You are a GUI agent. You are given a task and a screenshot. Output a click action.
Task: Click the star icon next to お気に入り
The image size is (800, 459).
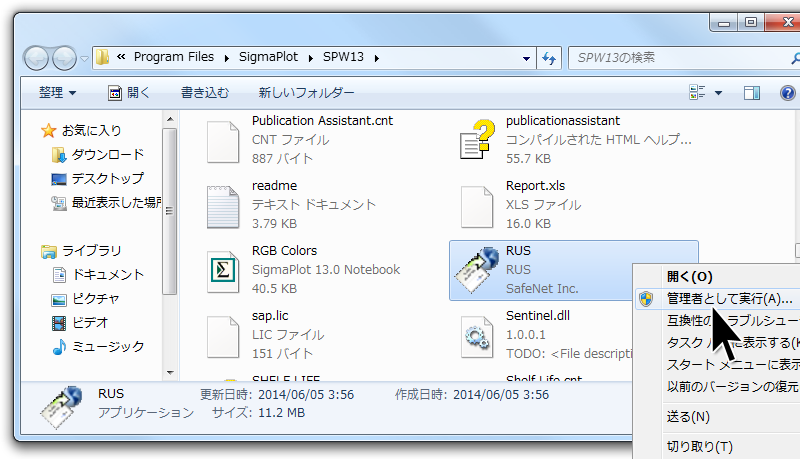(x=48, y=131)
